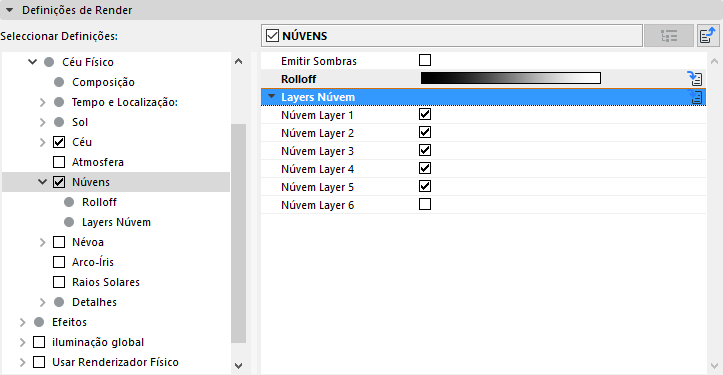Viewport: 723px width, 375px height.
Task: Collapse the Definições de Render panel
Action: coord(9,10)
